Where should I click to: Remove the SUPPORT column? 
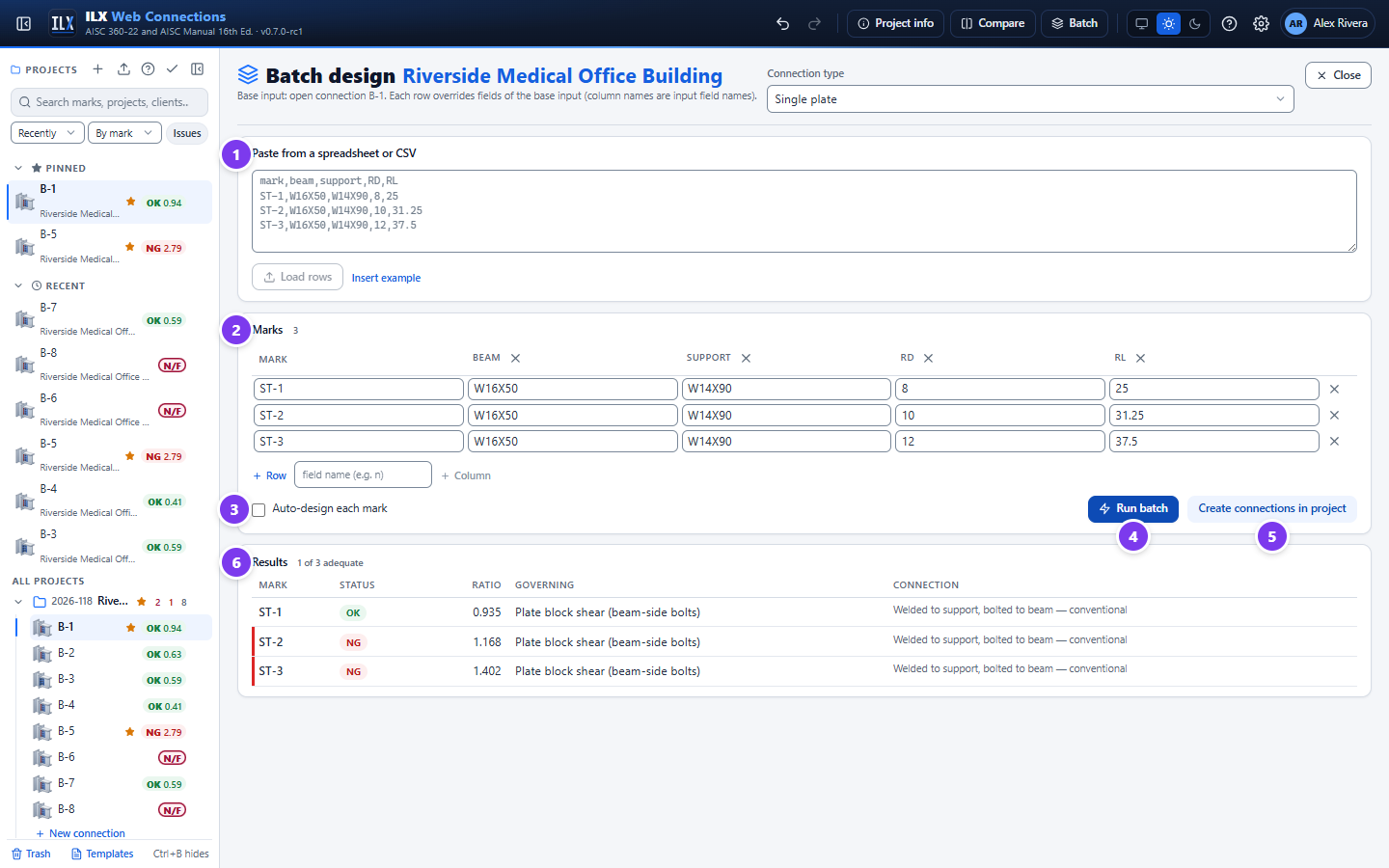click(746, 358)
